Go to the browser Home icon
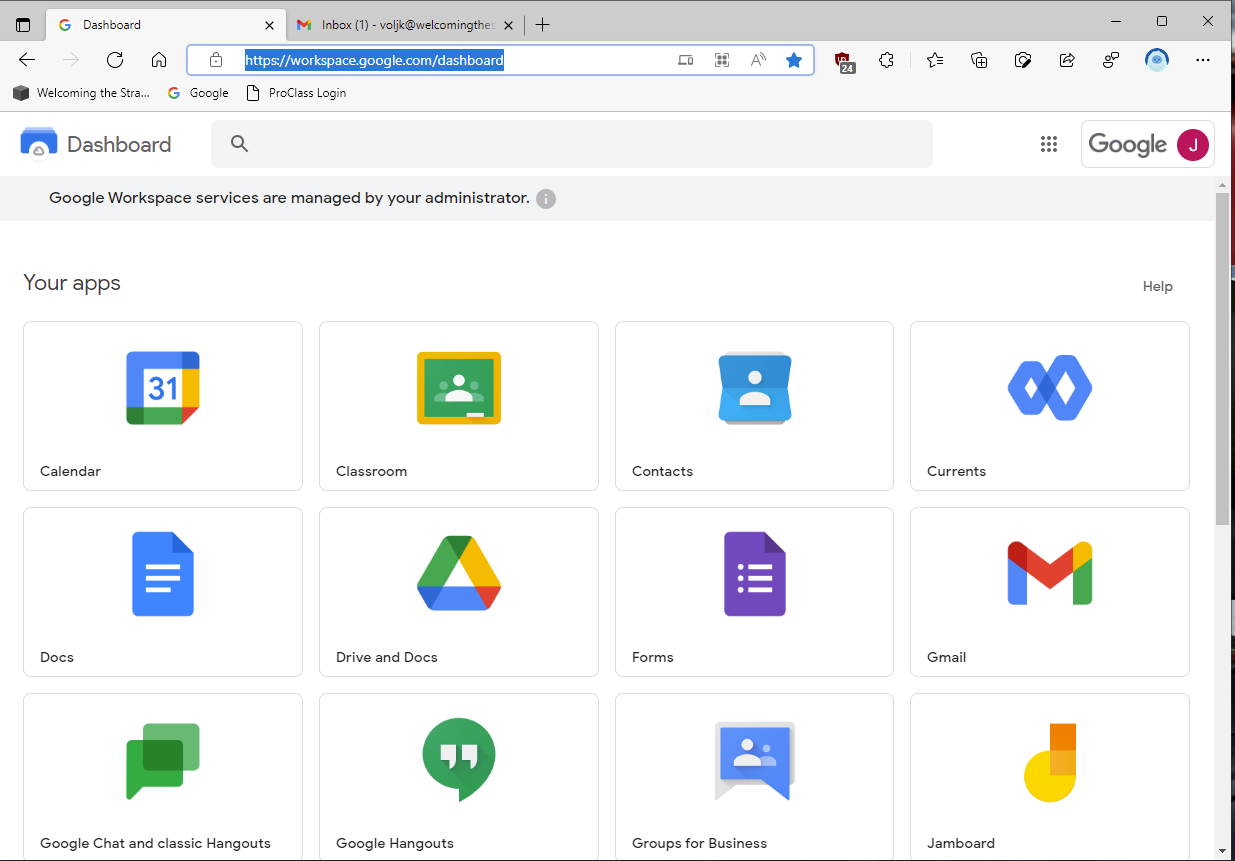This screenshot has height=861, width=1235. (159, 60)
